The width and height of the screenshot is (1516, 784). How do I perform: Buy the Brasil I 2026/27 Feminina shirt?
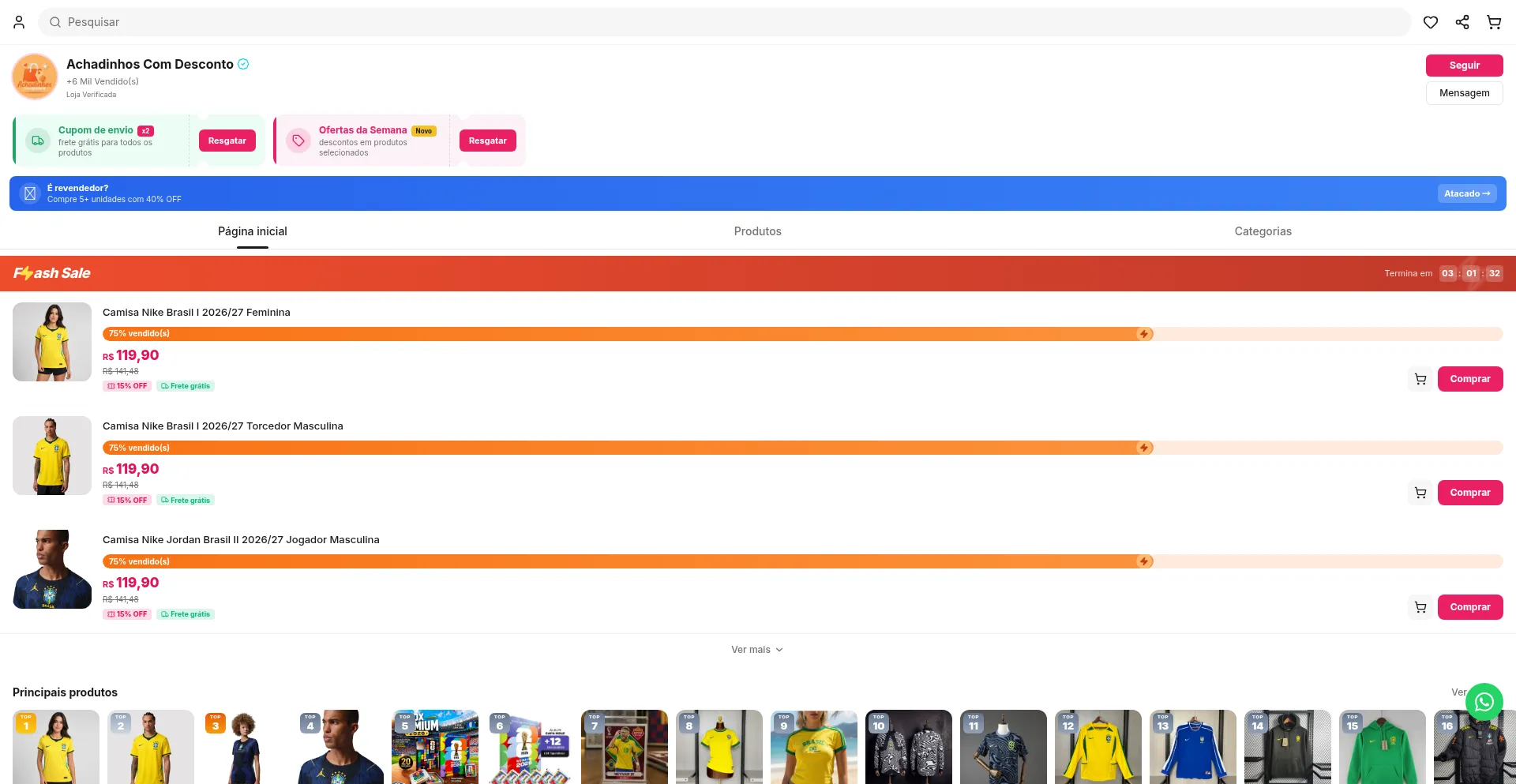tap(1470, 379)
